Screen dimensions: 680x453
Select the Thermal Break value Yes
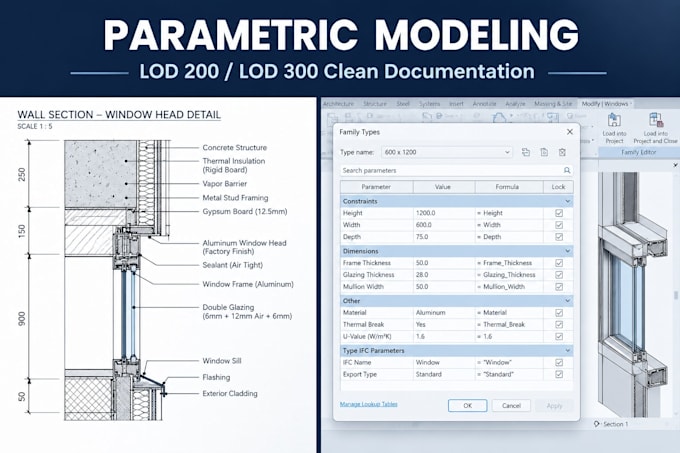[x=444, y=324]
